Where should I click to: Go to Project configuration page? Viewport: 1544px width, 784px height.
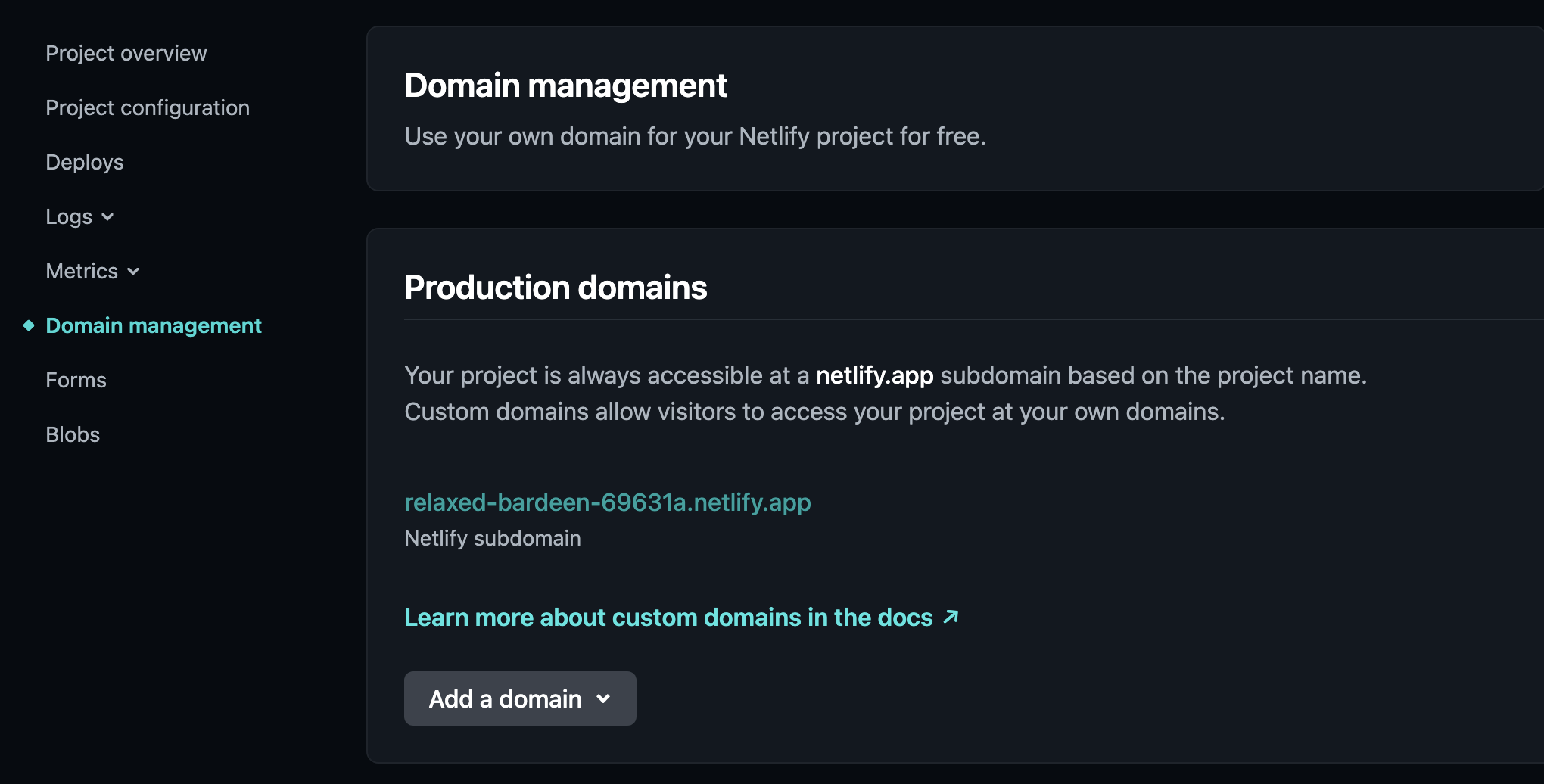click(148, 107)
